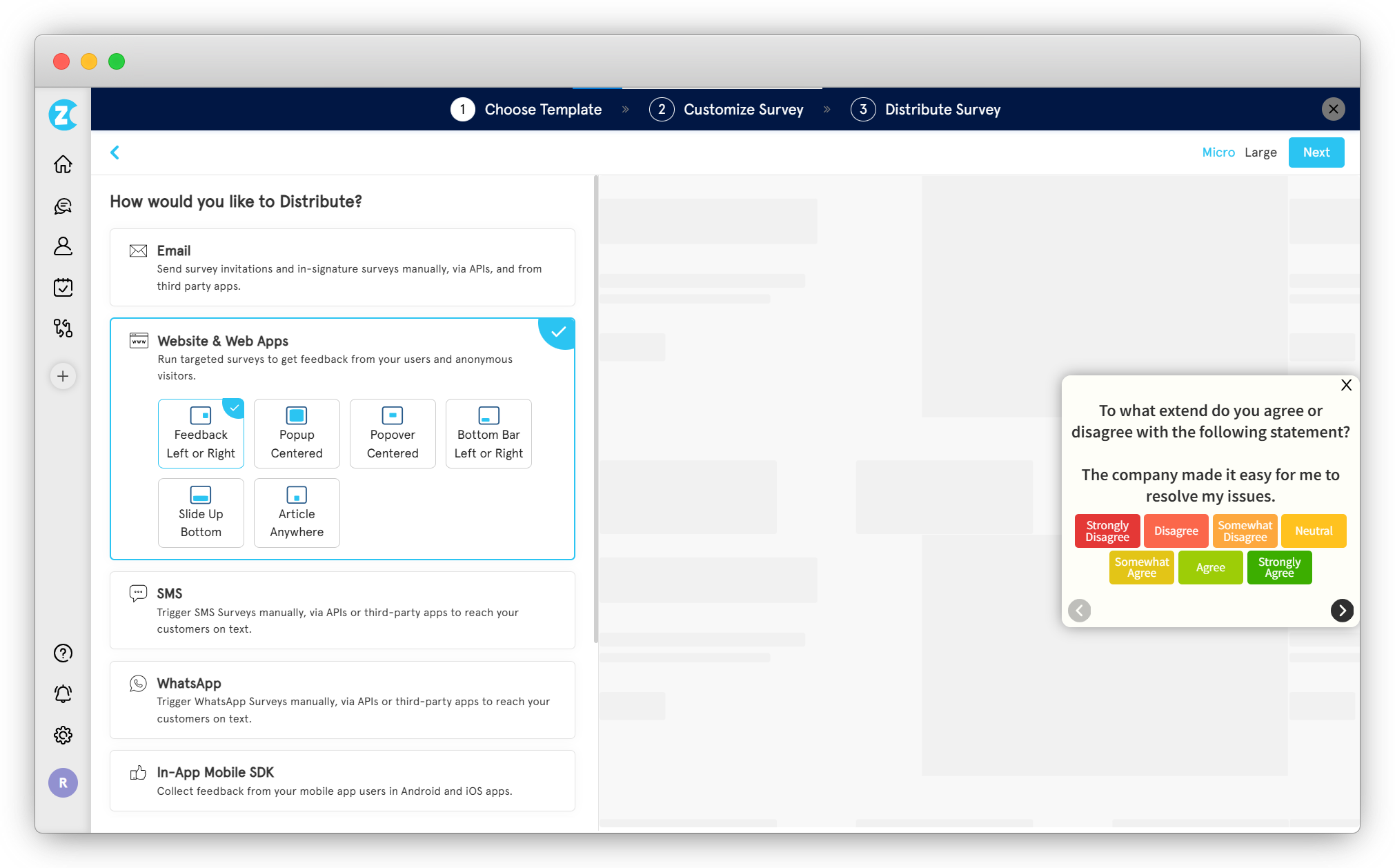The width and height of the screenshot is (1395, 868).
Task: Open the Contacts person icon in sidebar
Action: 63,246
